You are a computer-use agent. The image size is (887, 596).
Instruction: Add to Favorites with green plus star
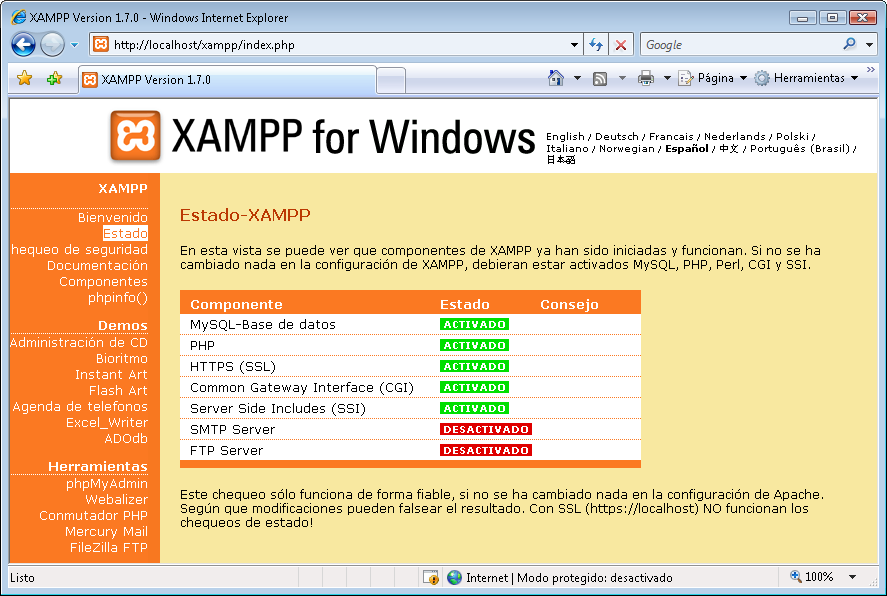point(54,78)
